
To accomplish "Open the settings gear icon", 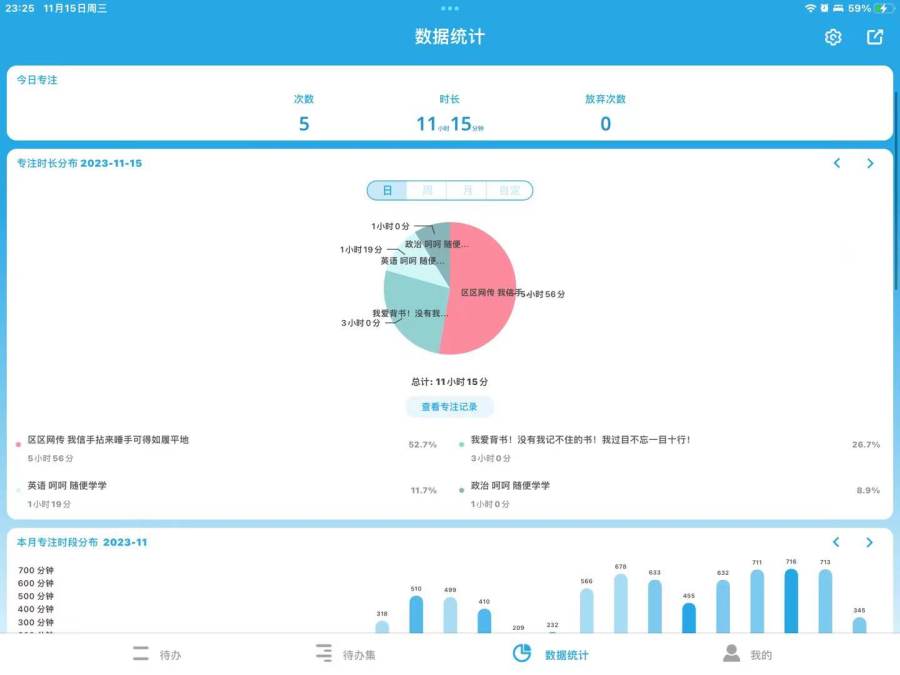I will point(833,37).
